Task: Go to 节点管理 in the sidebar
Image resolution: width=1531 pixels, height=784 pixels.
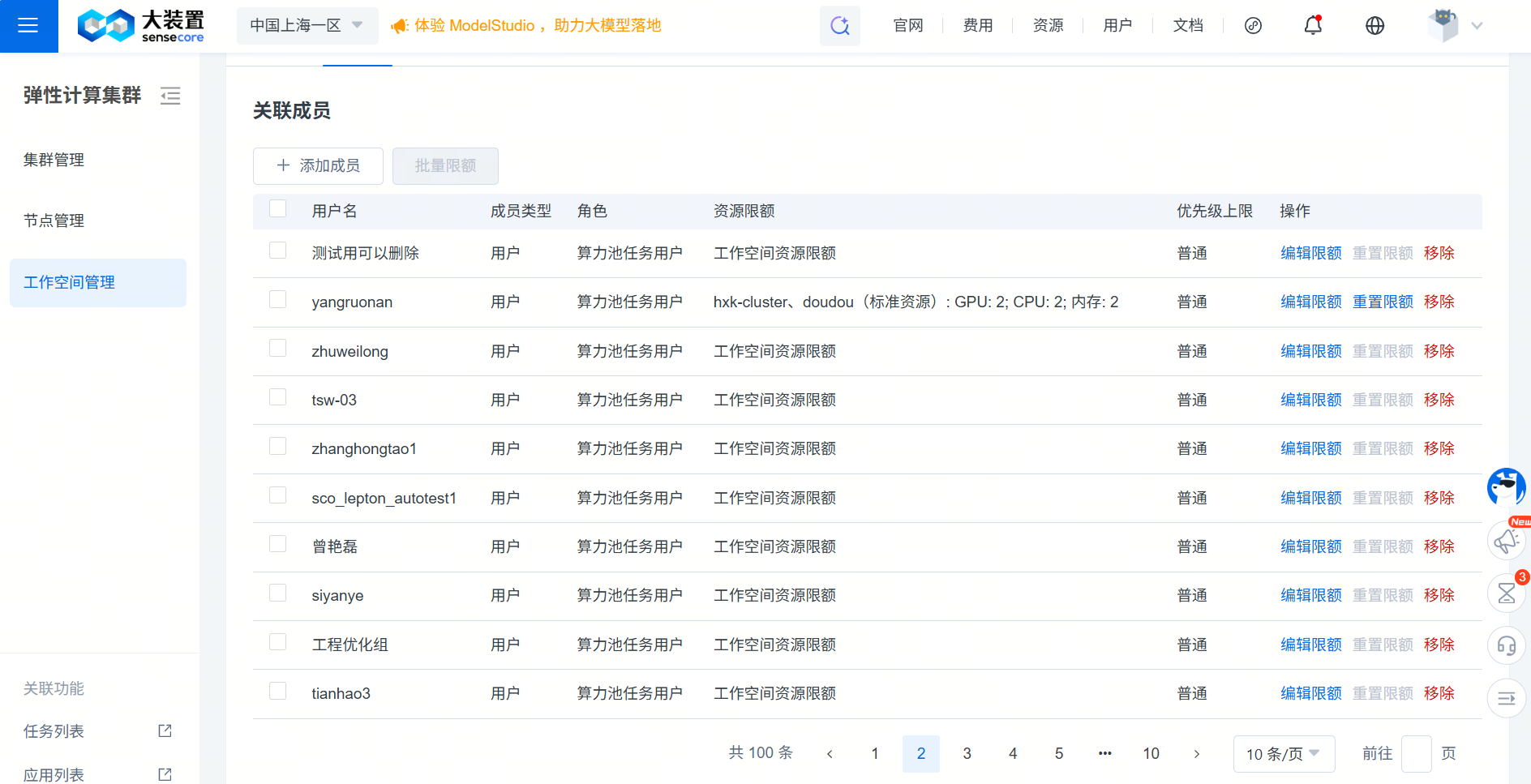Action: pos(54,221)
